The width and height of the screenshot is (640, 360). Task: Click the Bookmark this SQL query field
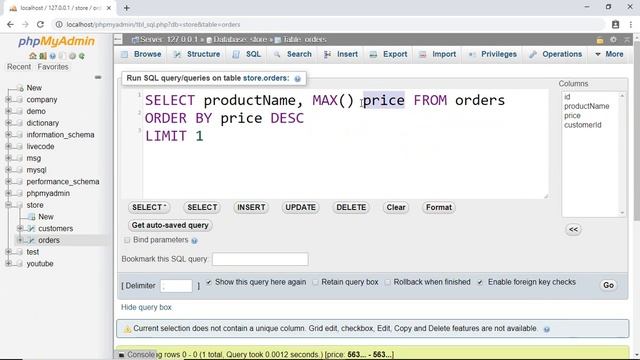point(260,259)
